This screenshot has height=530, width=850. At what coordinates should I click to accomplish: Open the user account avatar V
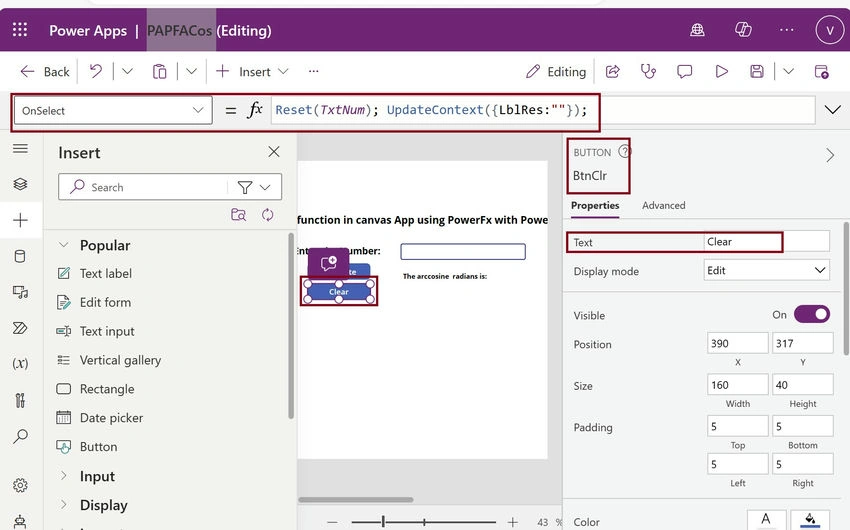(829, 30)
